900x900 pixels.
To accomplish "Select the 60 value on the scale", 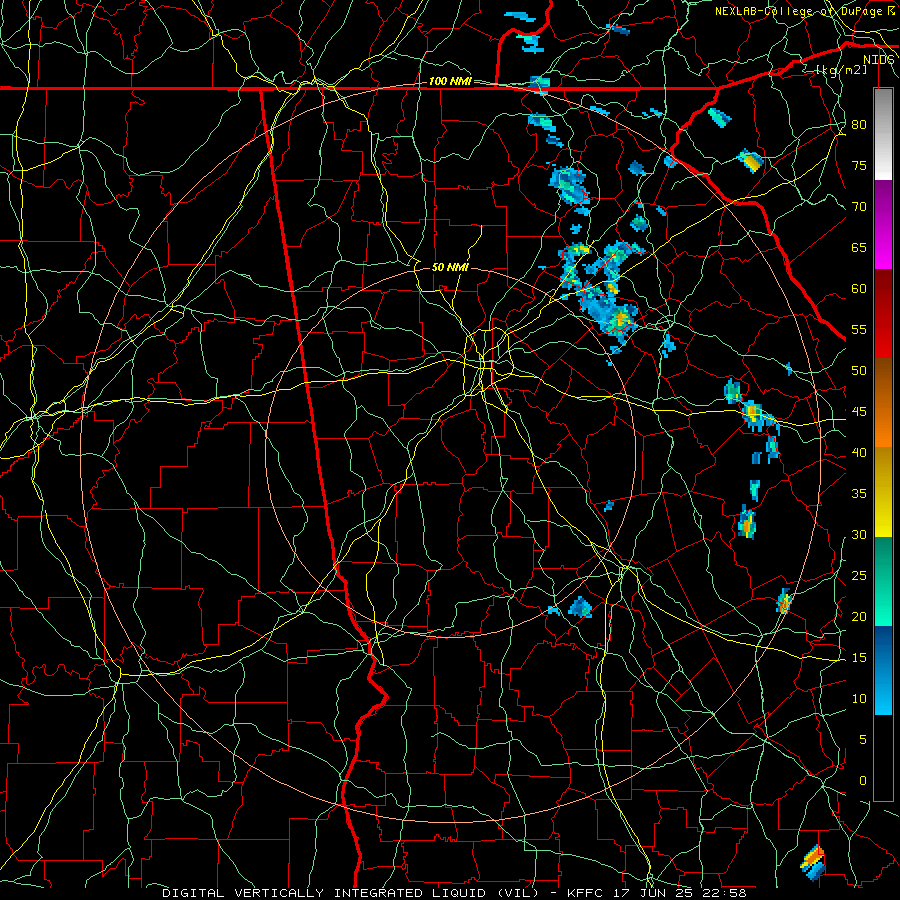I will 859,289.
